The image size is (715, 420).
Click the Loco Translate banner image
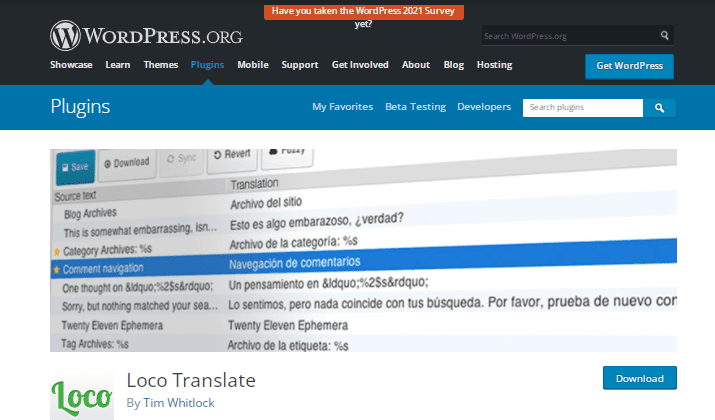tap(363, 250)
